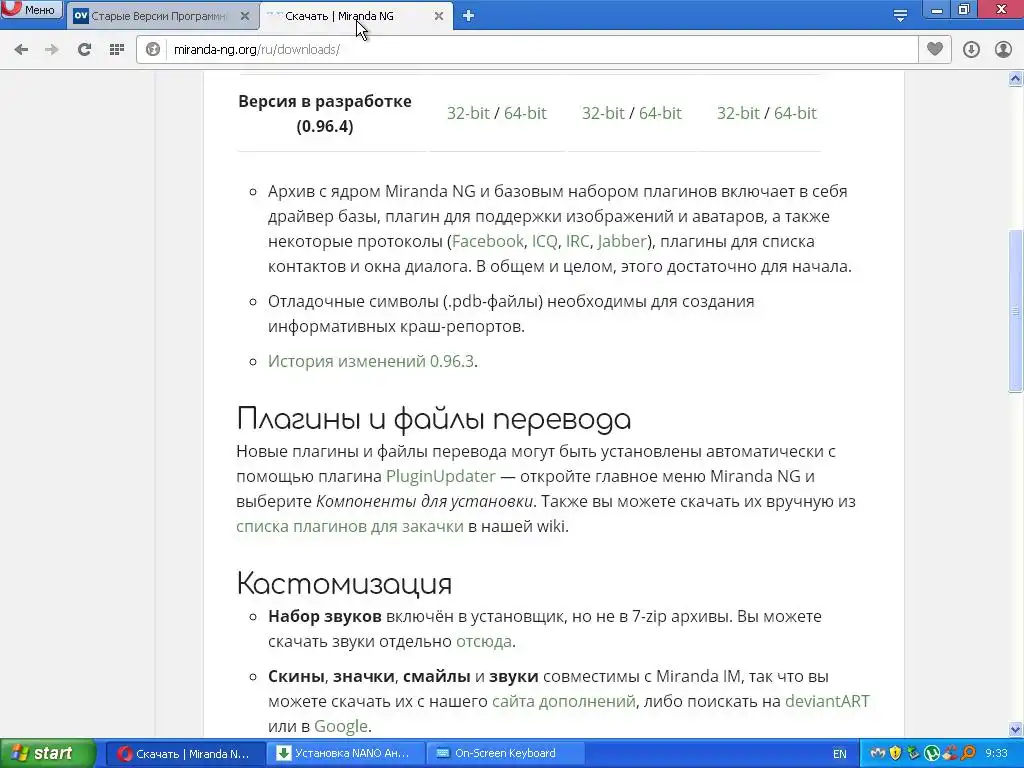
Task: Click the Miranda tray icon
Action: click(878, 754)
